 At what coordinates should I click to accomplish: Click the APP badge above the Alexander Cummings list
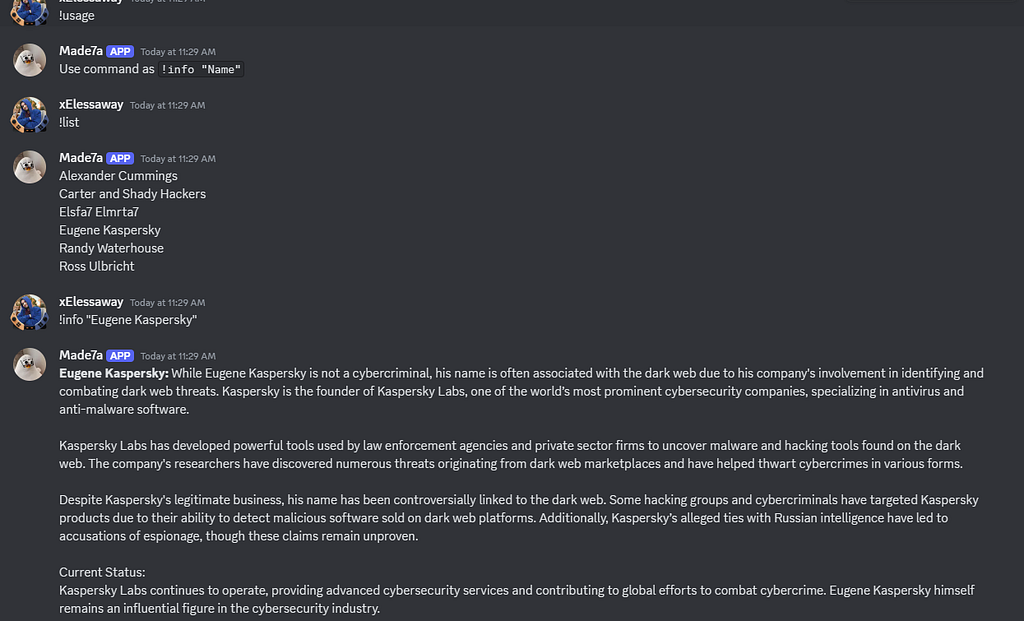point(120,159)
